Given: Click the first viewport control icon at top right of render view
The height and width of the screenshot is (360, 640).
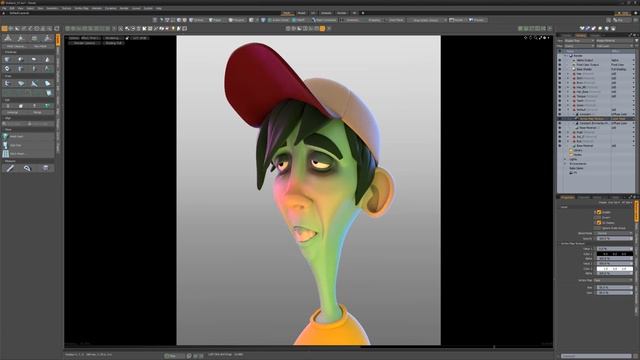Looking at the screenshot, I should click(526, 38).
